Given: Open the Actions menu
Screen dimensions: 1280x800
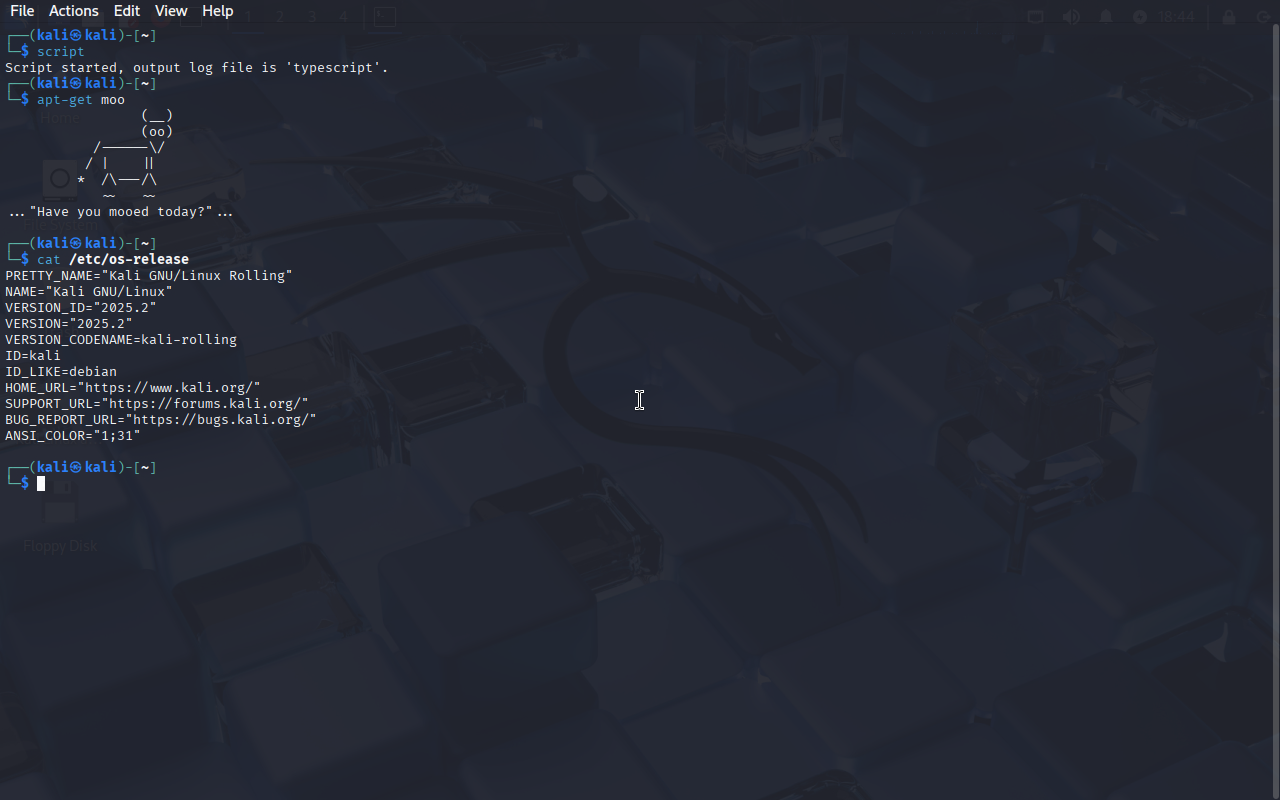Looking at the screenshot, I should pyautogui.click(x=74, y=11).
